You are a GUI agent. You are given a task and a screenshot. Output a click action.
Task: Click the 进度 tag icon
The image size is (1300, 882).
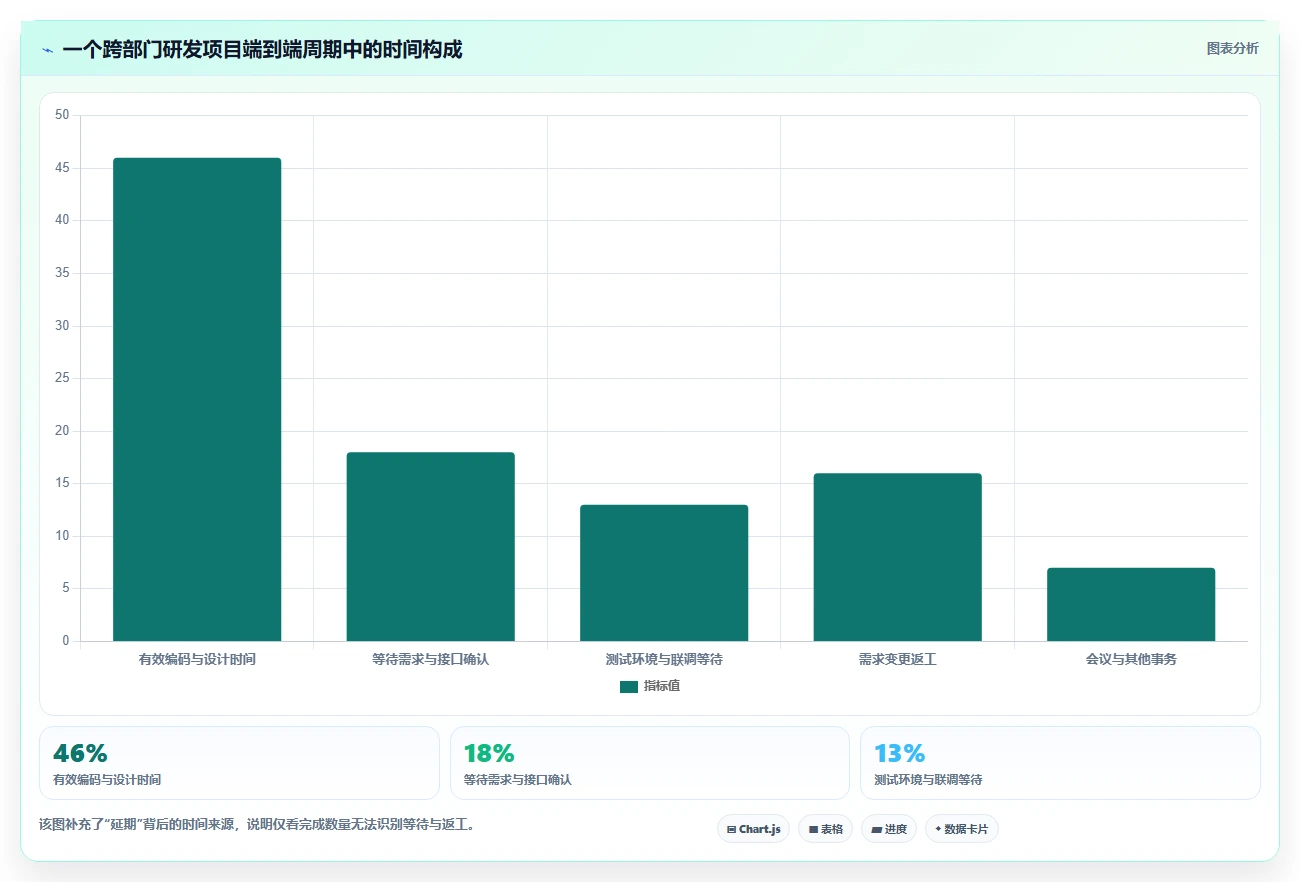coord(877,829)
